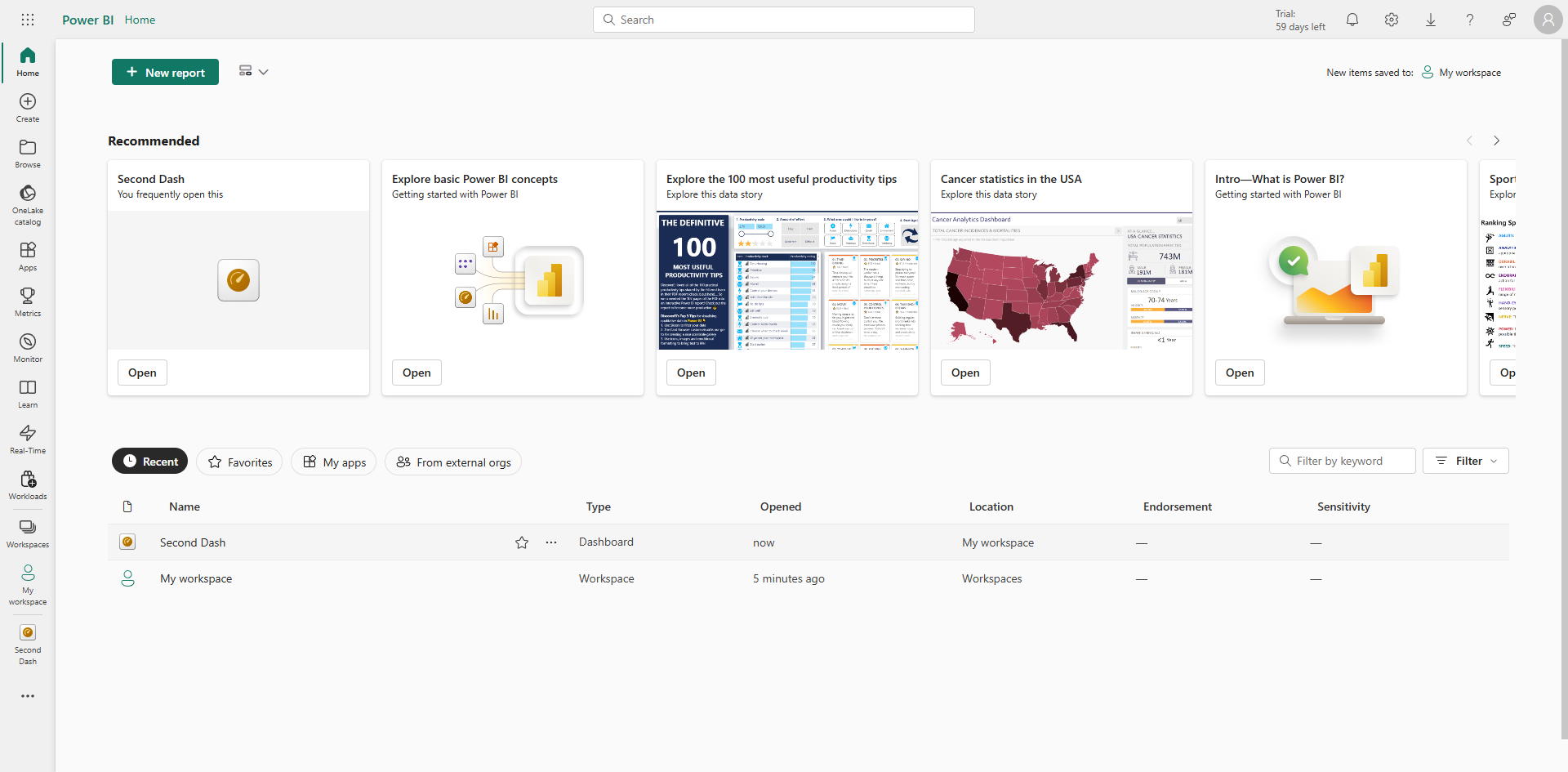Open Real-Time hub

[x=28, y=439]
